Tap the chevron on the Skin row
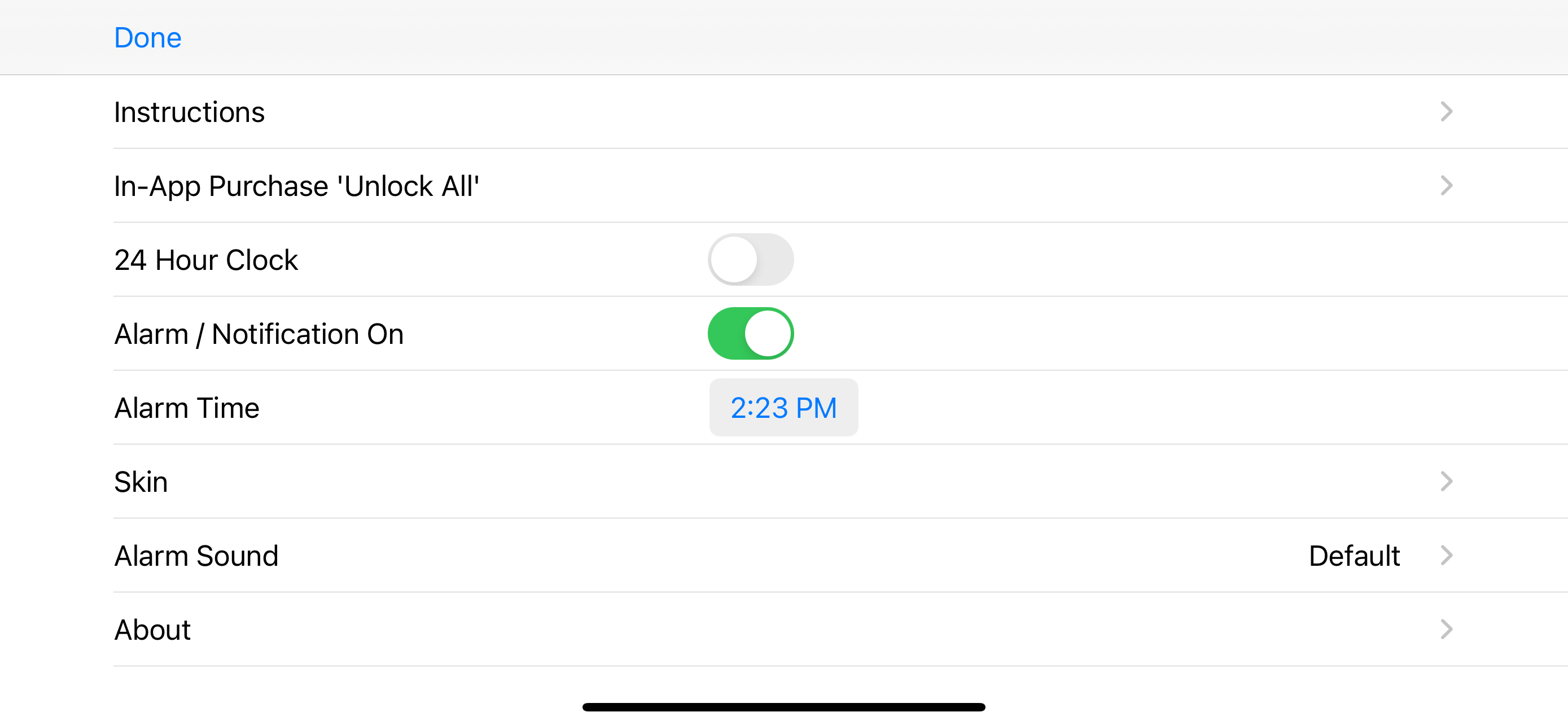The image size is (1568, 725). coord(1446,482)
